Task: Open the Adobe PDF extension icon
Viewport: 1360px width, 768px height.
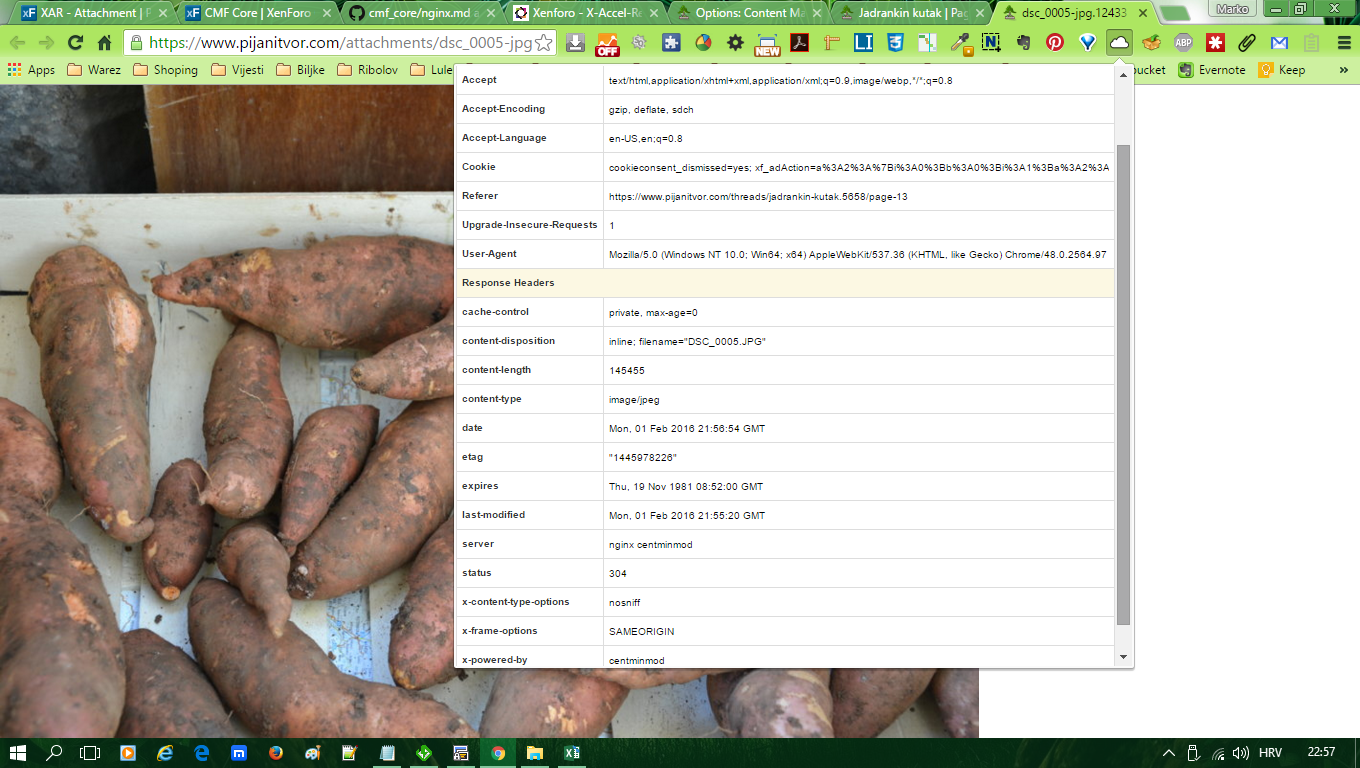Action: point(799,43)
